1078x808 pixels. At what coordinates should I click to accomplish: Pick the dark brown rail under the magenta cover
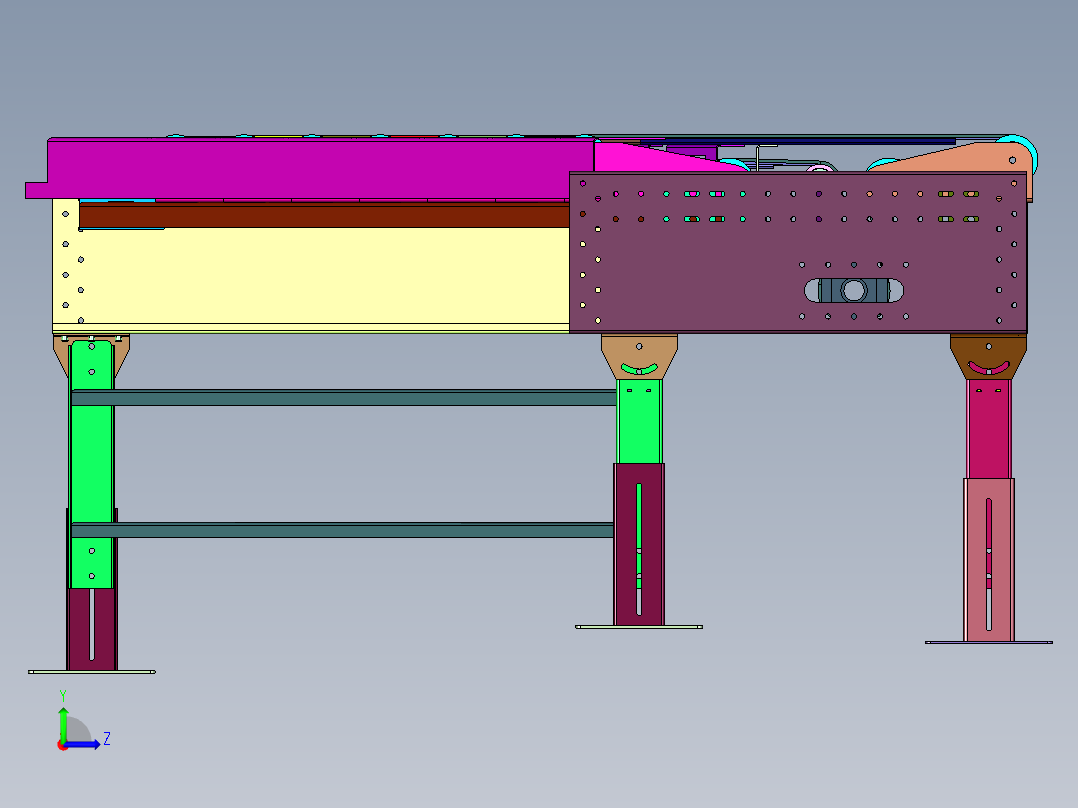click(324, 215)
